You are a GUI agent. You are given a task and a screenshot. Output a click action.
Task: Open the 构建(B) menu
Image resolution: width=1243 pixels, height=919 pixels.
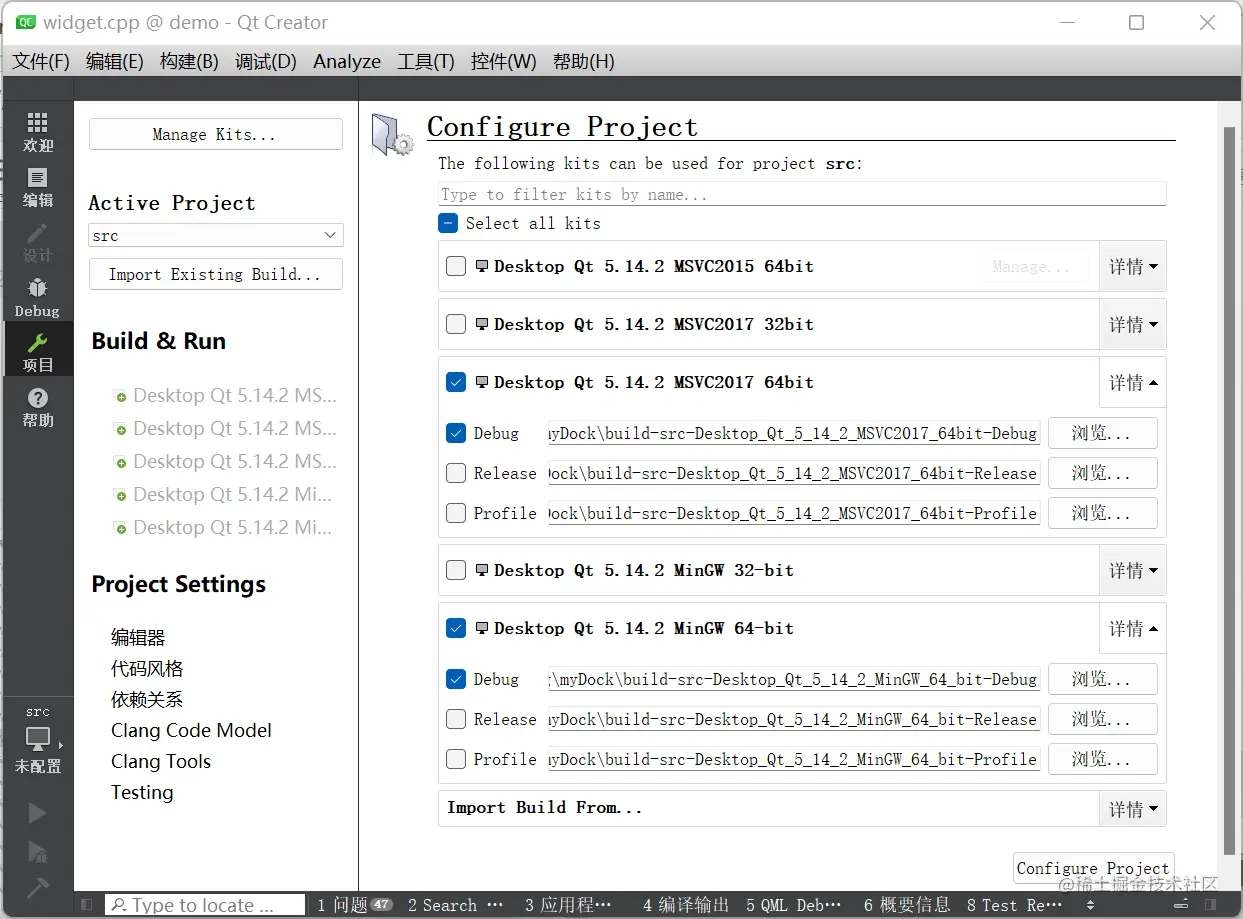coord(189,61)
